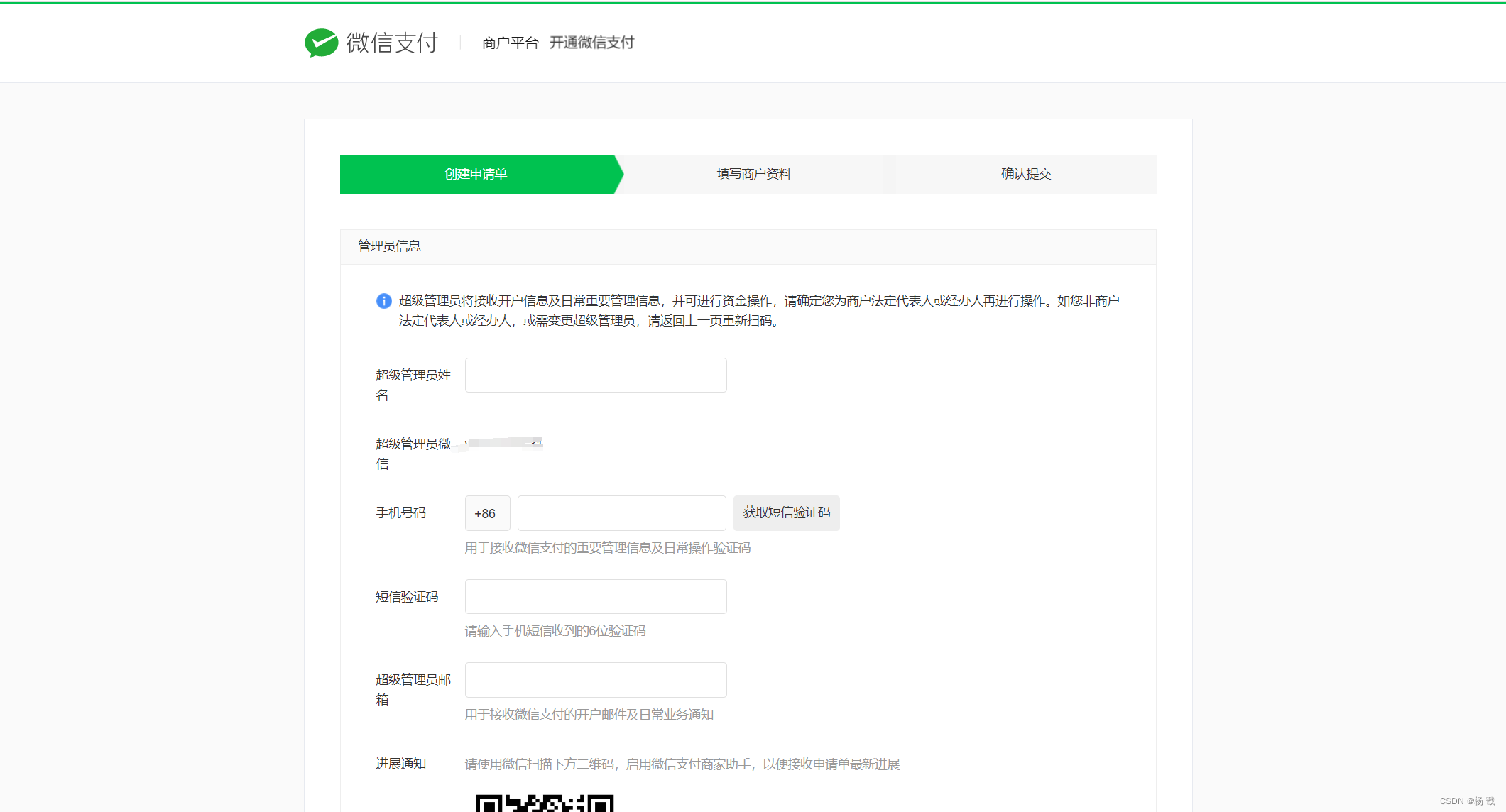Screen dimensions: 1506x812
Task: Click the 管理员信息 section header
Action: [x=389, y=246]
